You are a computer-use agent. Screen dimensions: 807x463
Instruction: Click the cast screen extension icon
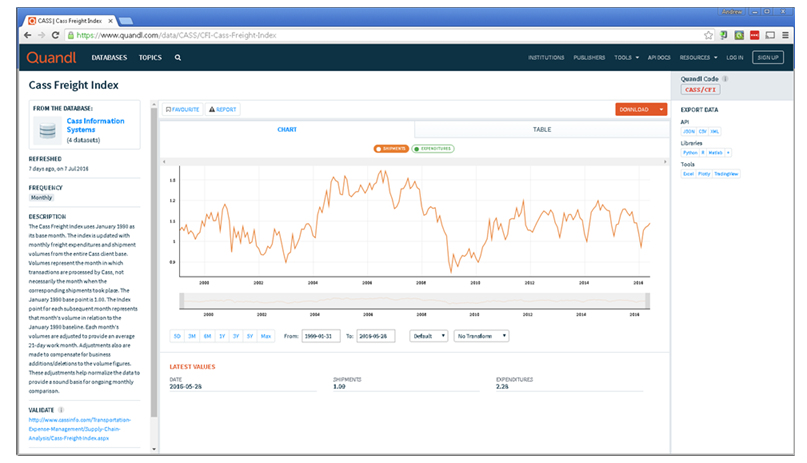point(770,35)
